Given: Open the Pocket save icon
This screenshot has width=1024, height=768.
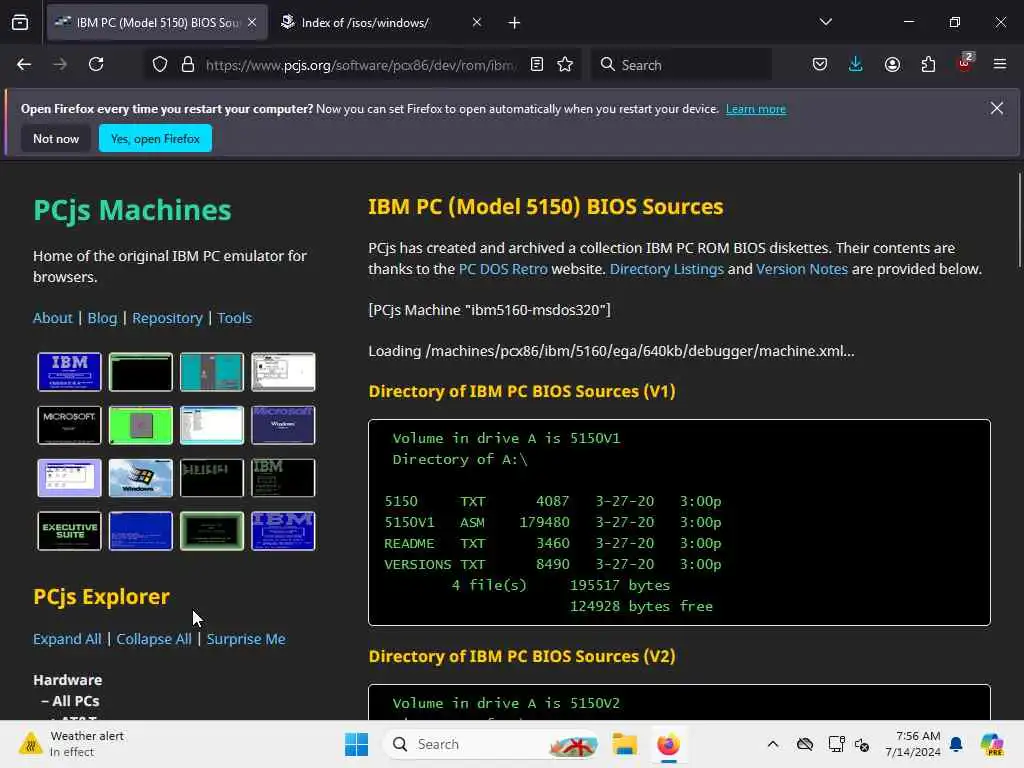Looking at the screenshot, I should 820,64.
